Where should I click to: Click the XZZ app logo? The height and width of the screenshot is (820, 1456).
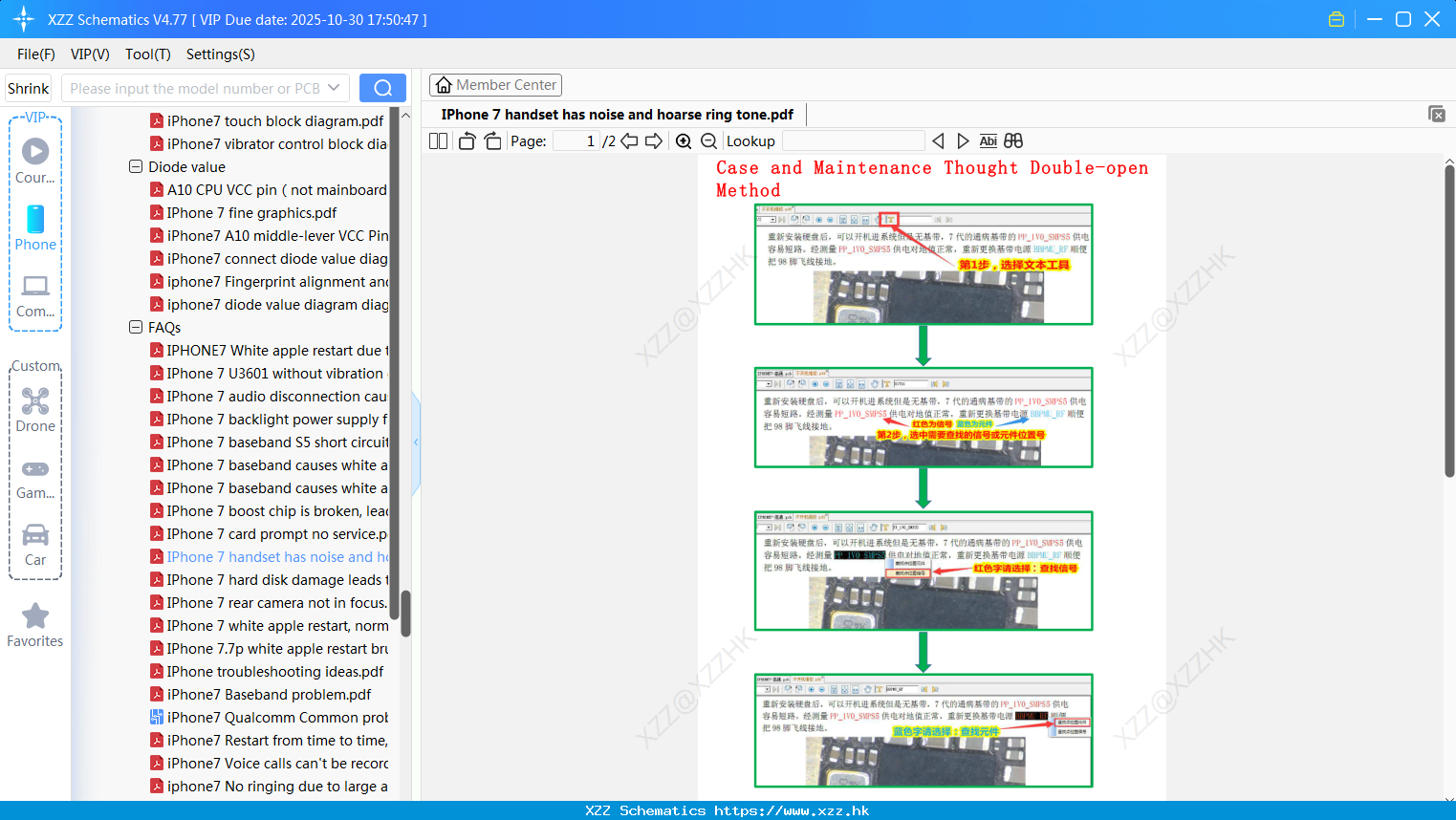(24, 19)
